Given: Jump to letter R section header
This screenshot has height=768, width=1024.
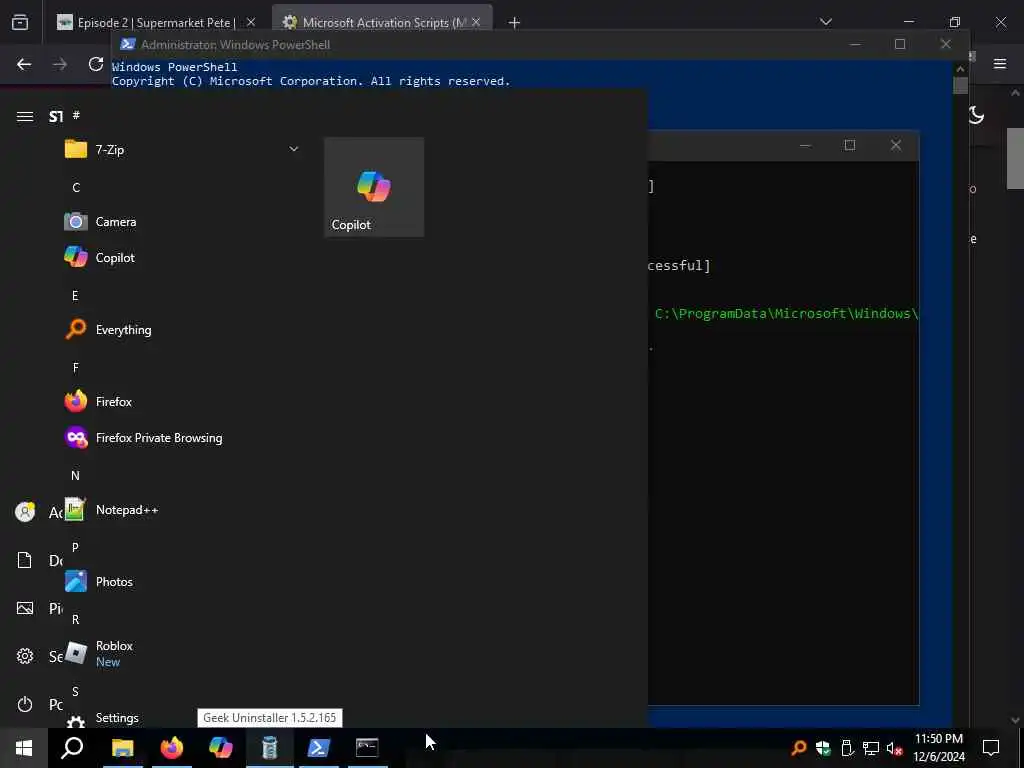Looking at the screenshot, I should 75,619.
